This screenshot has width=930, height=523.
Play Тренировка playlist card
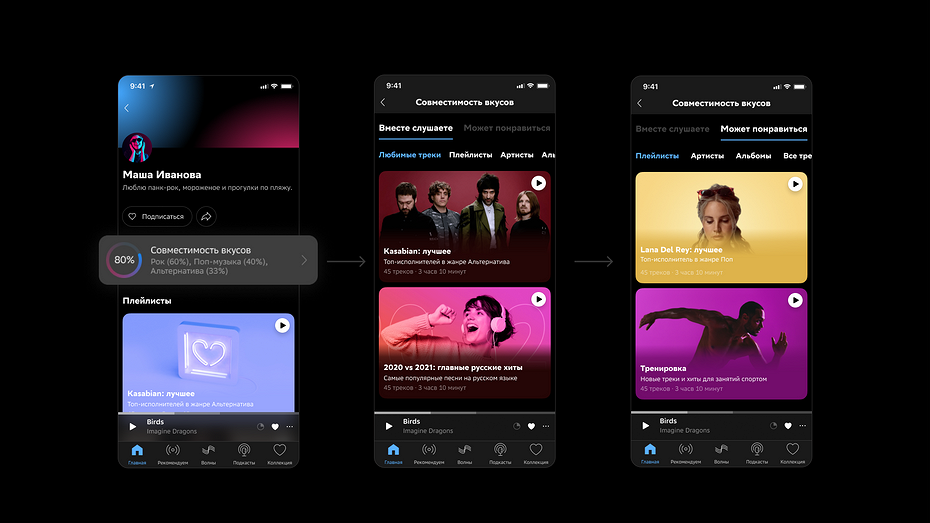coord(795,301)
